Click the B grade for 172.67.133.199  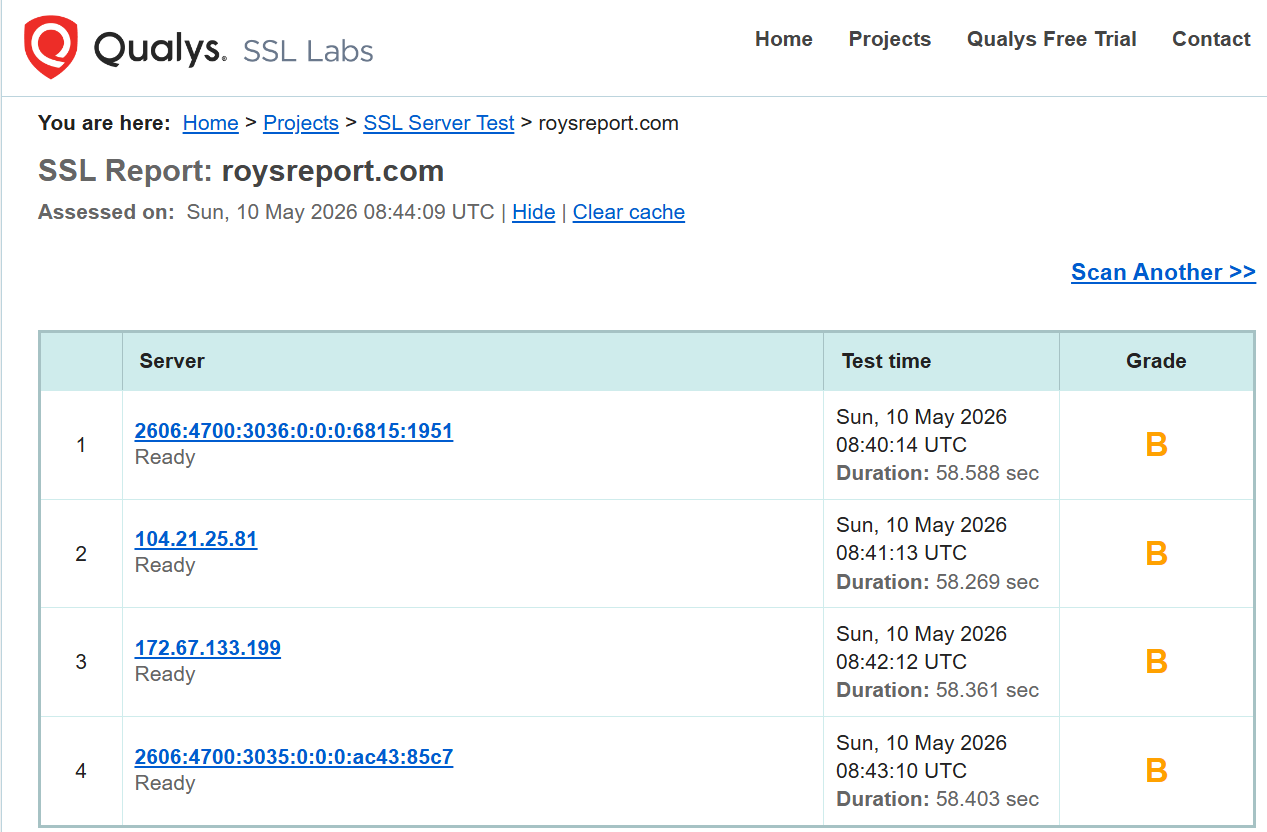[1156, 662]
